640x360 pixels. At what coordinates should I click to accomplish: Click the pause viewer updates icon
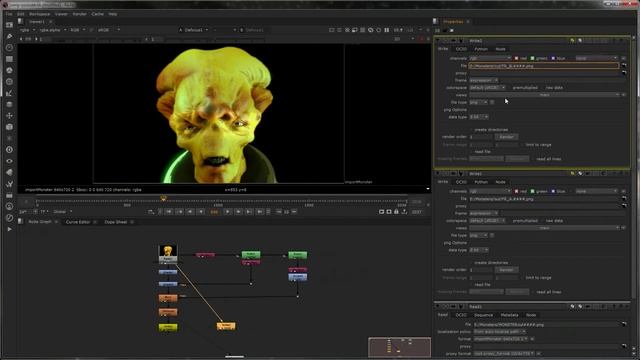[387, 30]
